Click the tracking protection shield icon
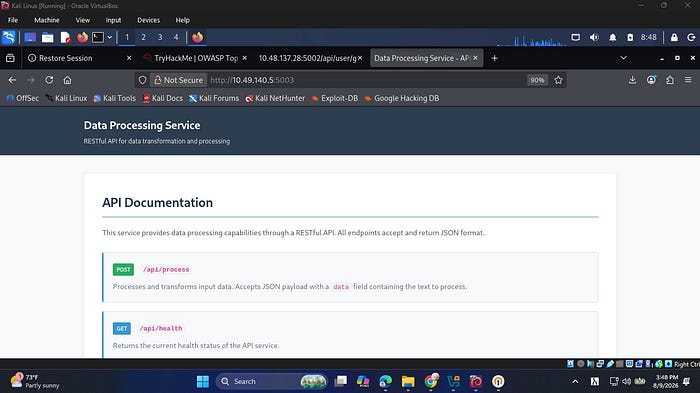The image size is (700, 393). tap(142, 80)
